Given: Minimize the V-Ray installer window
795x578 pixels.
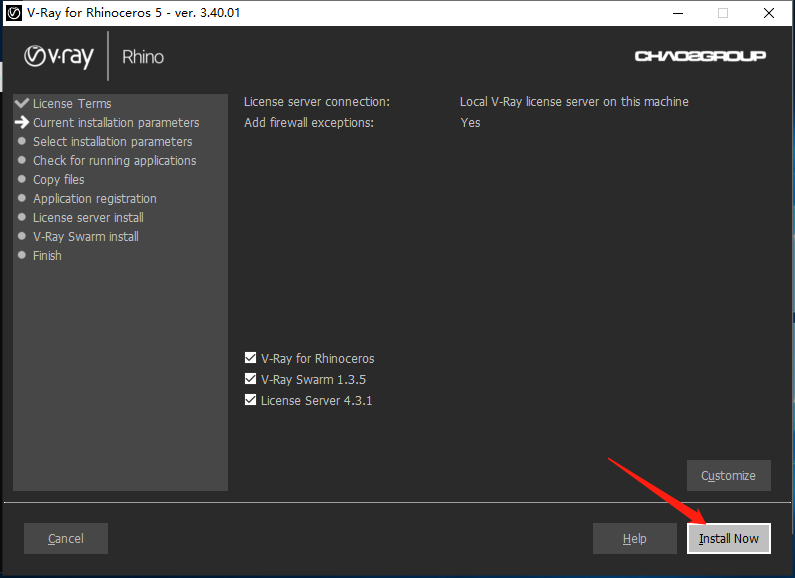Looking at the screenshot, I should (x=678, y=13).
